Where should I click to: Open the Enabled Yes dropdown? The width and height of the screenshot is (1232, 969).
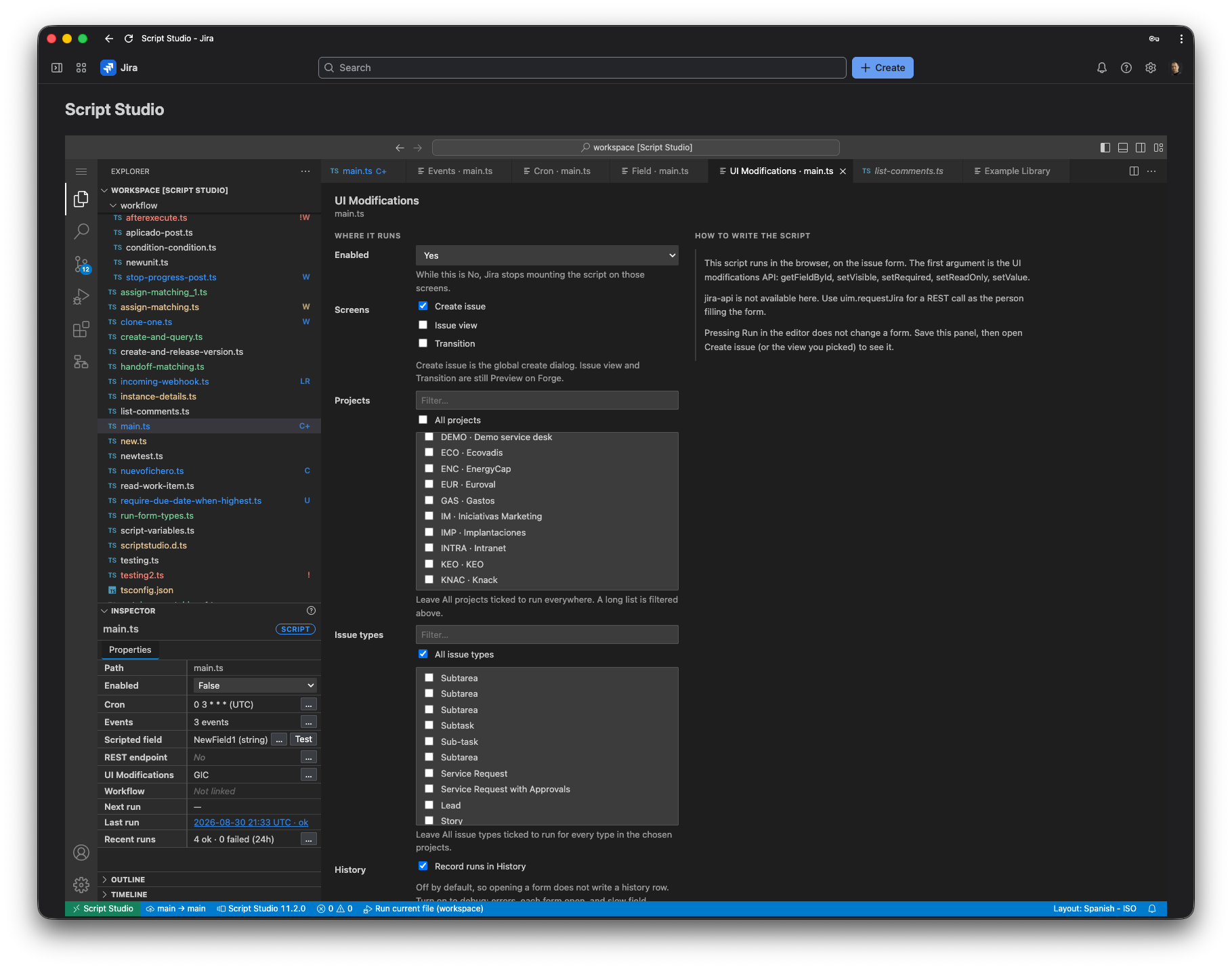[x=547, y=255]
